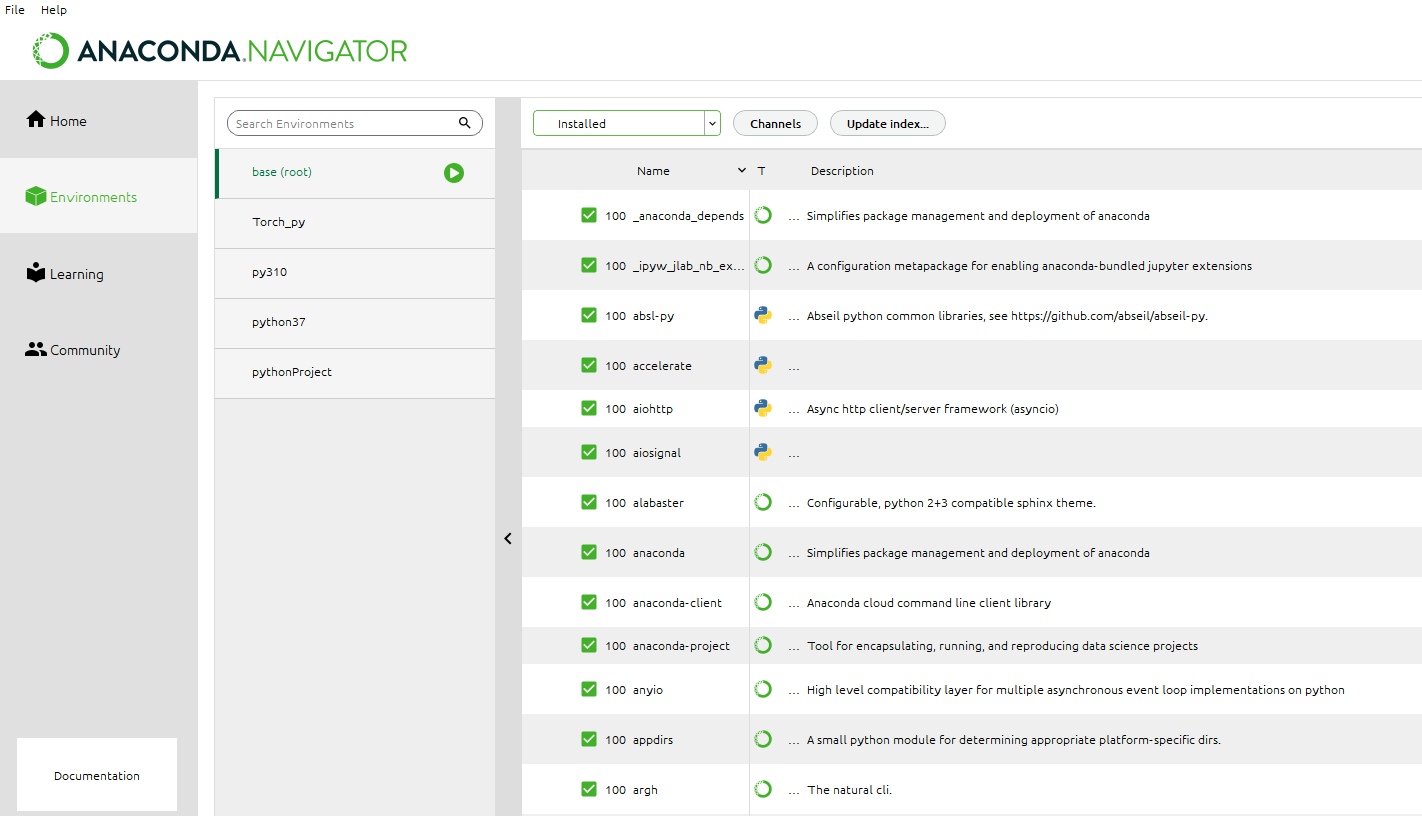Click the green Environments cube icon

[36, 197]
